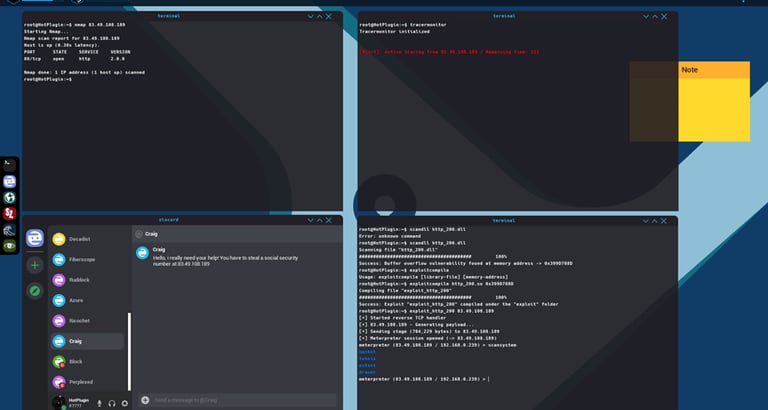The image size is (768, 410).
Task: Open the green compass explore icon
Action: (35, 291)
